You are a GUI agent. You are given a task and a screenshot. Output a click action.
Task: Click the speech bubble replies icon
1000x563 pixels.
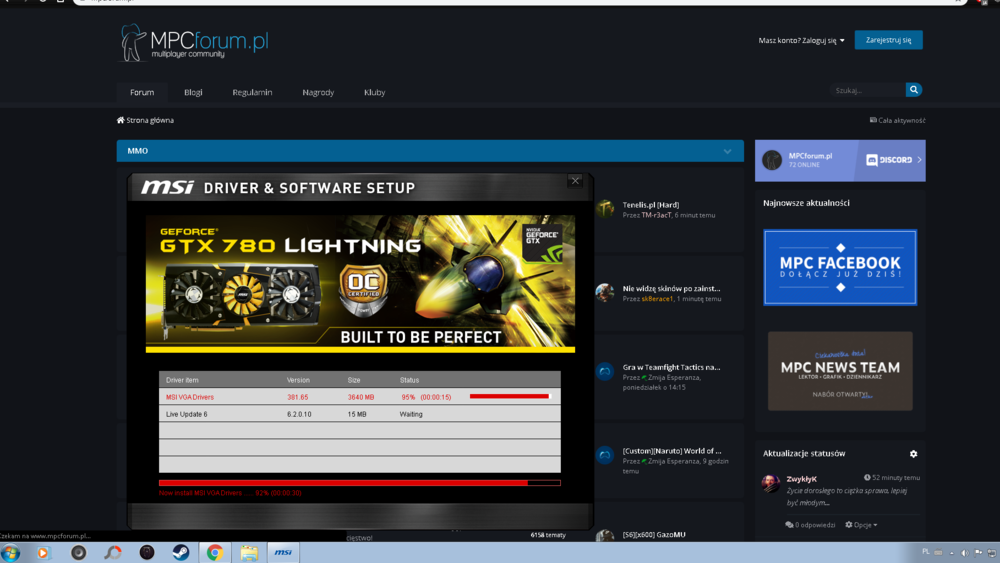790,525
